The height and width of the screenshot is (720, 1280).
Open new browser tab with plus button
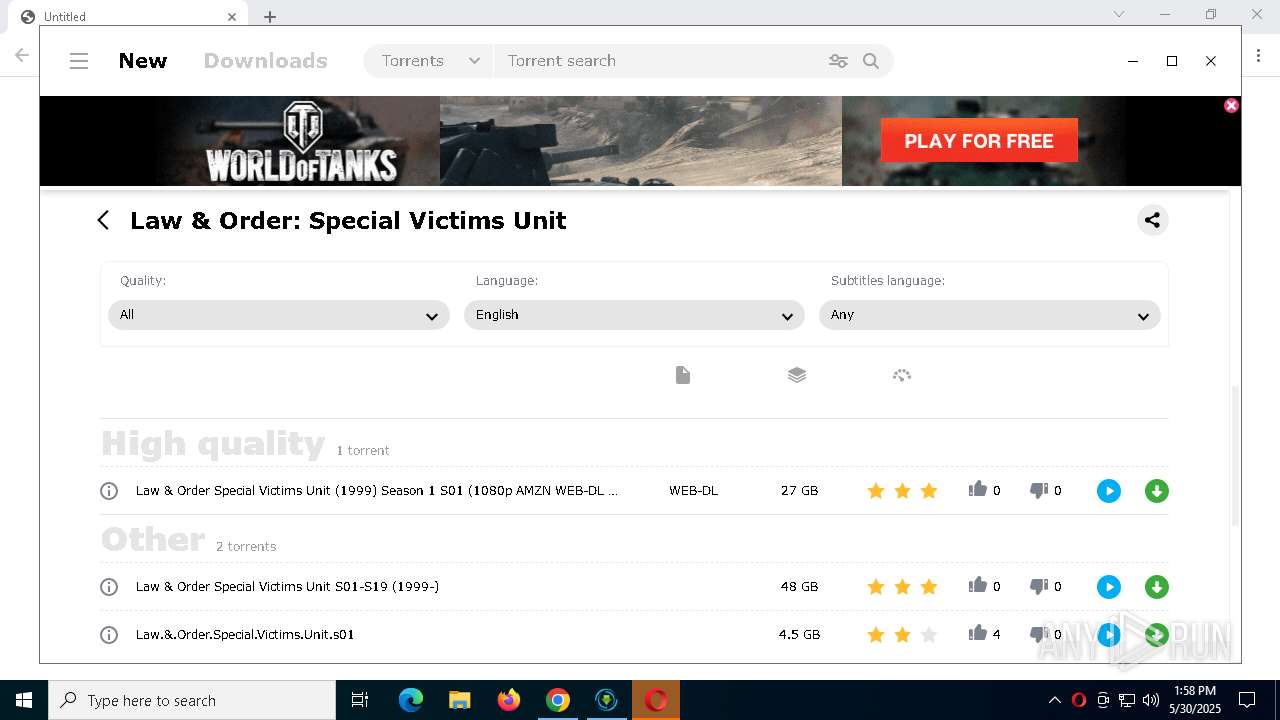[270, 16]
